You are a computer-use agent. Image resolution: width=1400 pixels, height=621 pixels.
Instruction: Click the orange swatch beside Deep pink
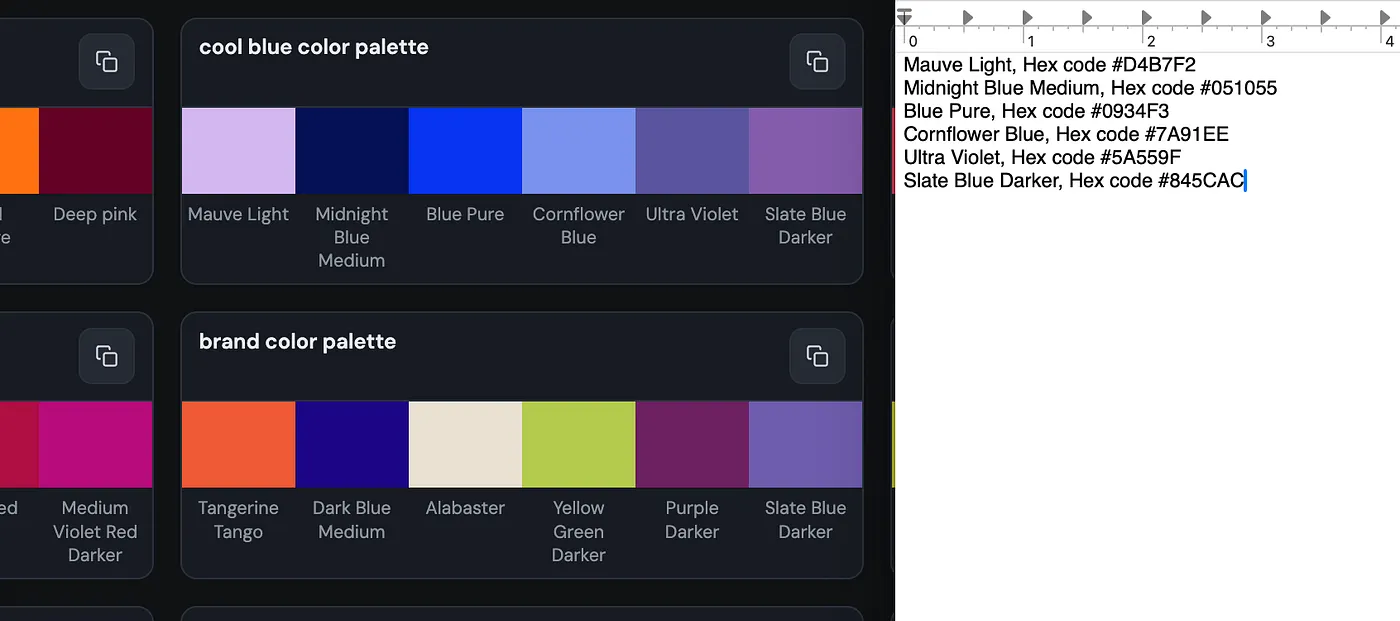click(19, 151)
